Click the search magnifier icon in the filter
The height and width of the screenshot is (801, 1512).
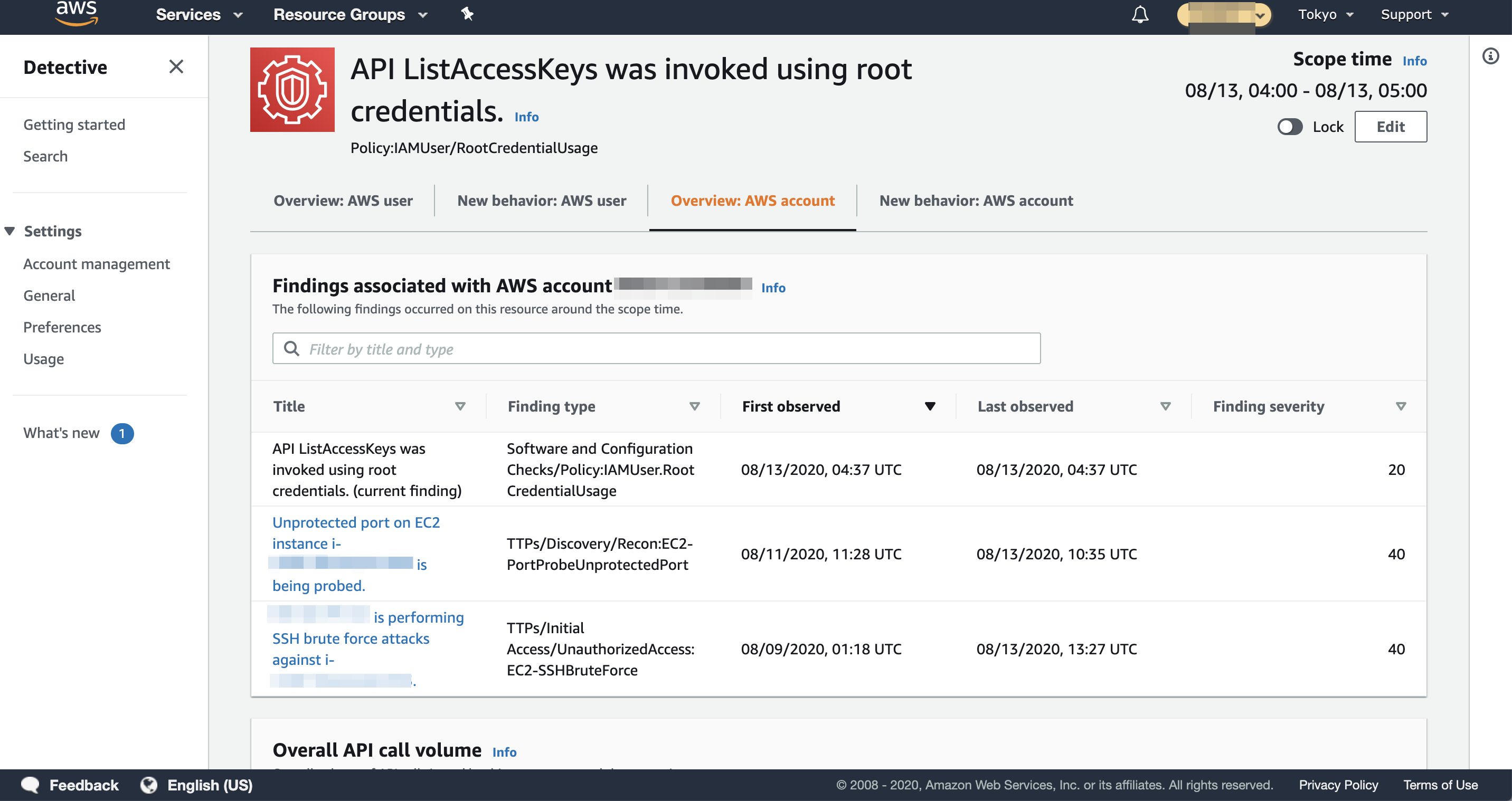pyautogui.click(x=292, y=349)
